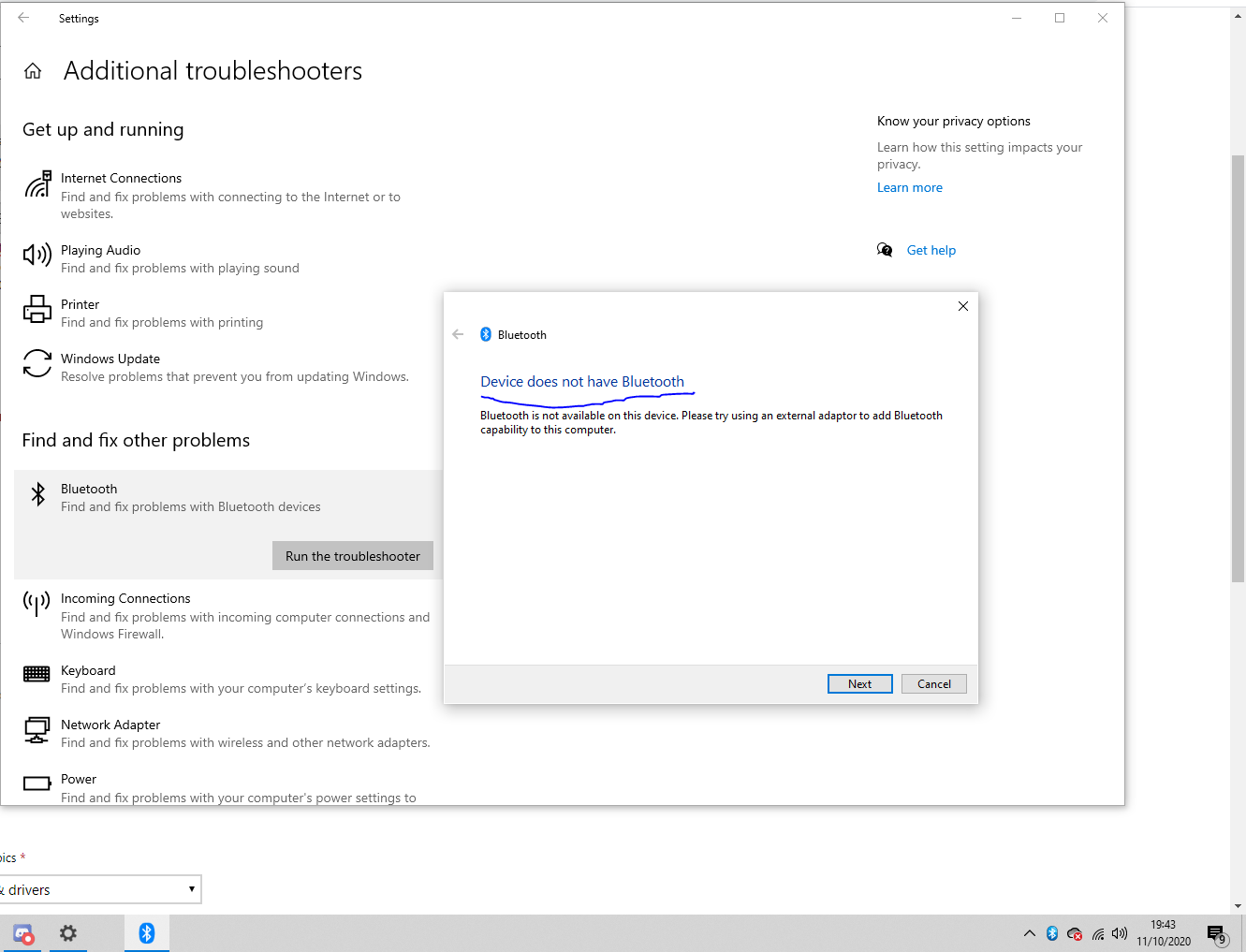Open Settings gear in the taskbar
1246x952 pixels.
[x=68, y=933]
